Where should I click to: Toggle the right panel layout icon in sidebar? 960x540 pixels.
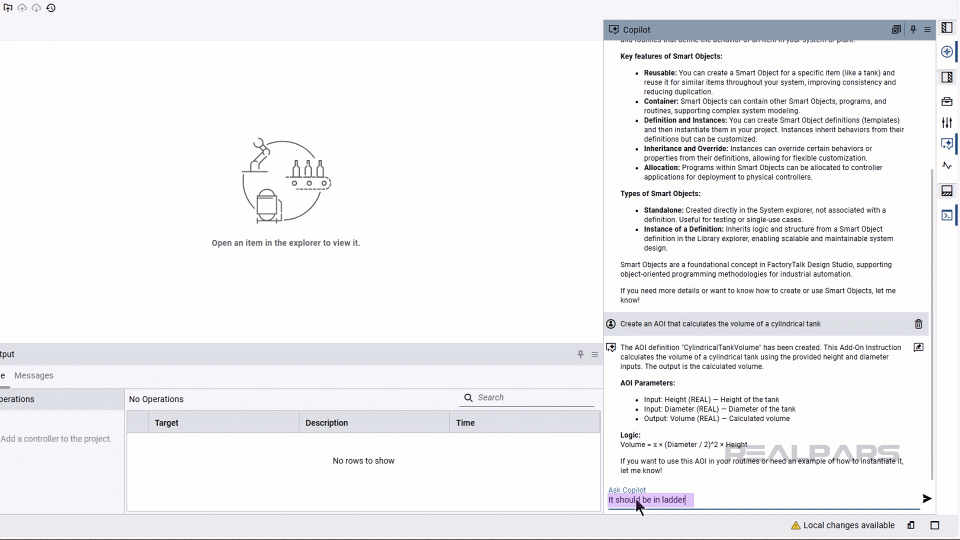947,77
